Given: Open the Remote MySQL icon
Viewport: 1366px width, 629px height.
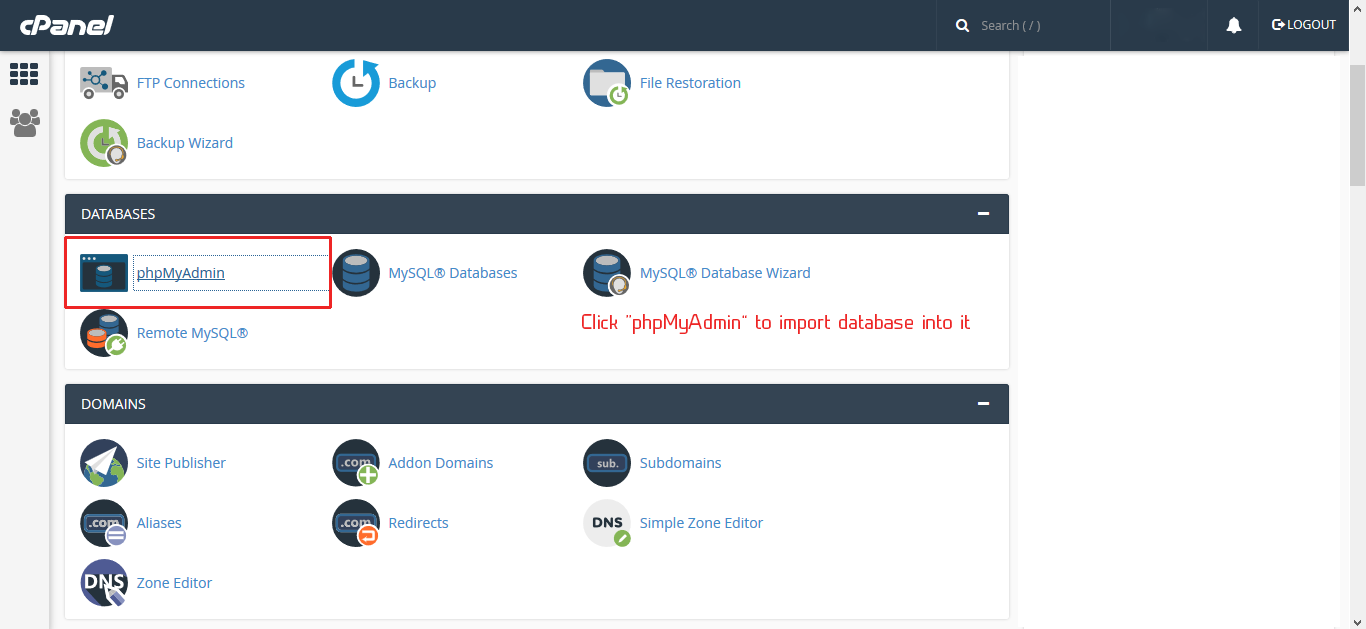Looking at the screenshot, I should tap(104, 333).
